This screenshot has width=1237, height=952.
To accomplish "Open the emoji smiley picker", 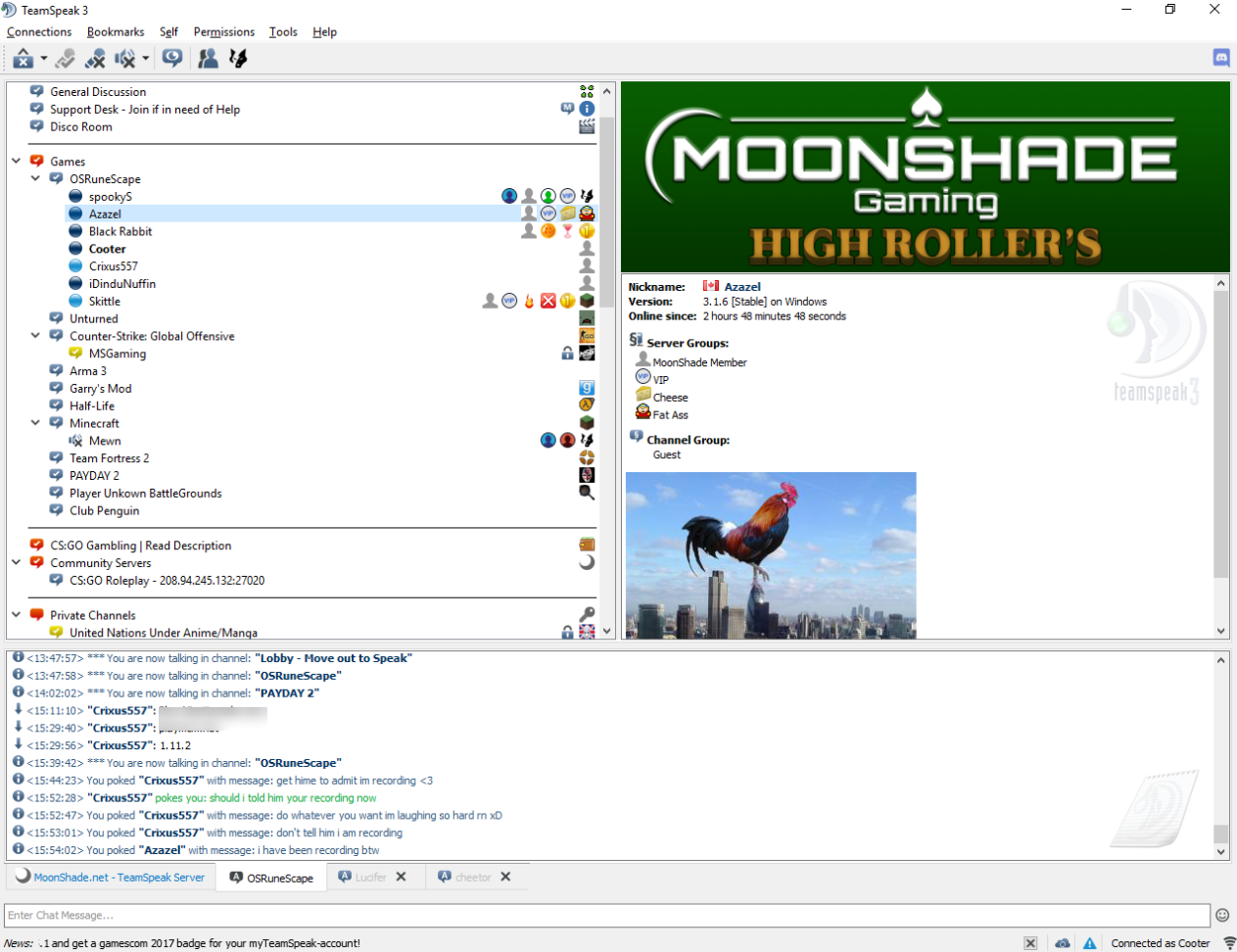I will 1222,915.
